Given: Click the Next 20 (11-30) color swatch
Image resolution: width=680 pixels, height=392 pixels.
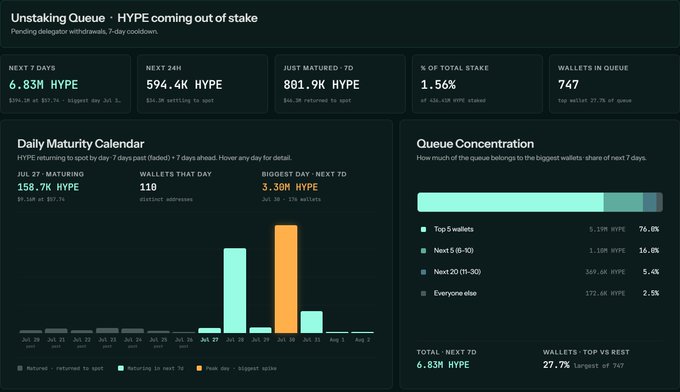Looking at the screenshot, I should [x=423, y=272].
